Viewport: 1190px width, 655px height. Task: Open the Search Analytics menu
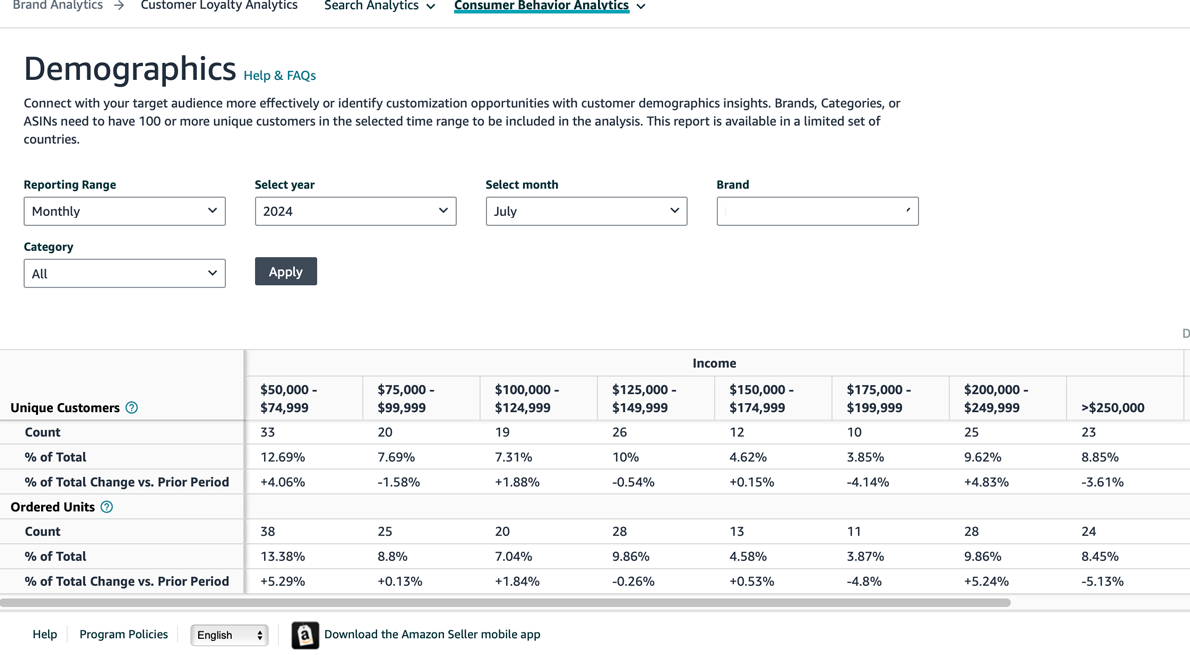coord(371,6)
